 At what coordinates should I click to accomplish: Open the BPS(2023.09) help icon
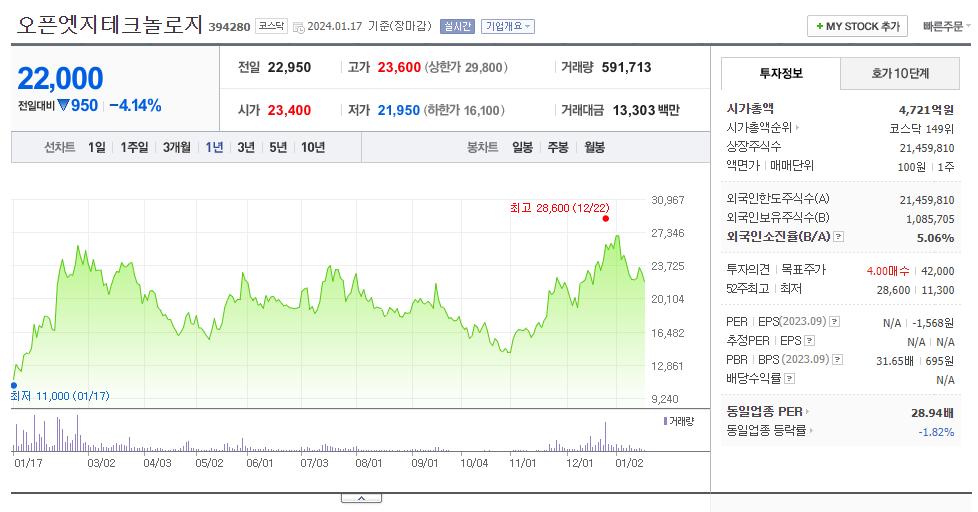[x=838, y=360]
